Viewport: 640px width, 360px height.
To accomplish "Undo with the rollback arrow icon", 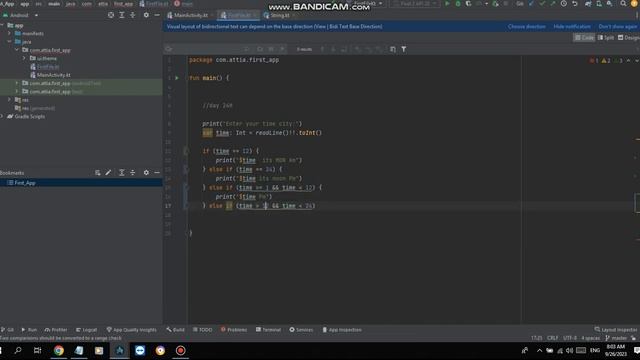I will [x=575, y=4].
